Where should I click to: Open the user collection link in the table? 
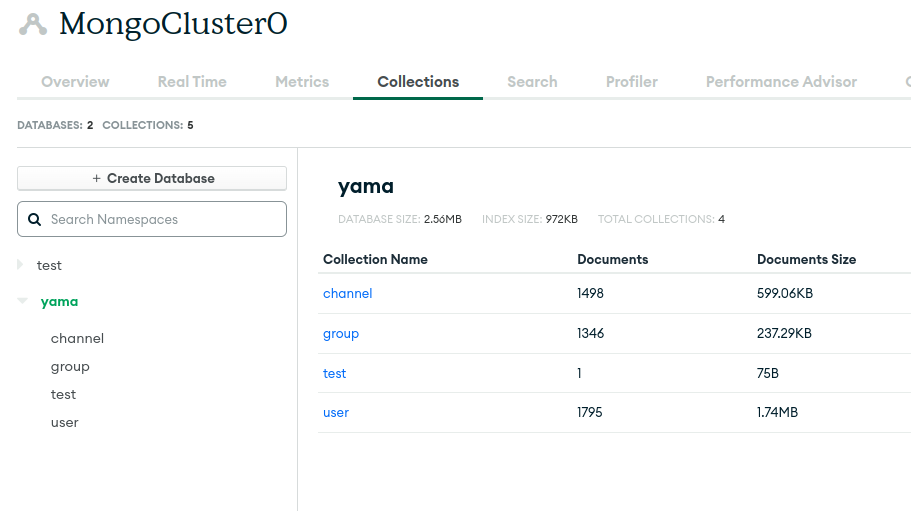pos(336,412)
